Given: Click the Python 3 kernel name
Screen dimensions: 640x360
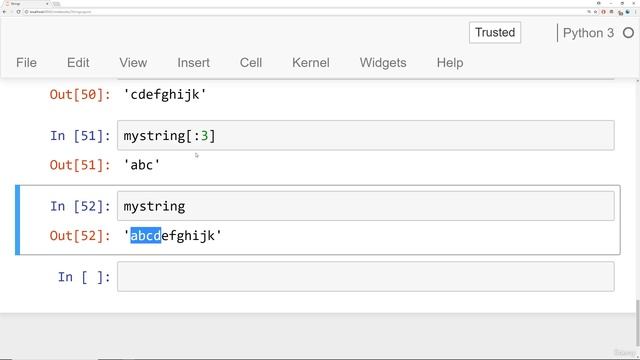Looking at the screenshot, I should (588, 33).
